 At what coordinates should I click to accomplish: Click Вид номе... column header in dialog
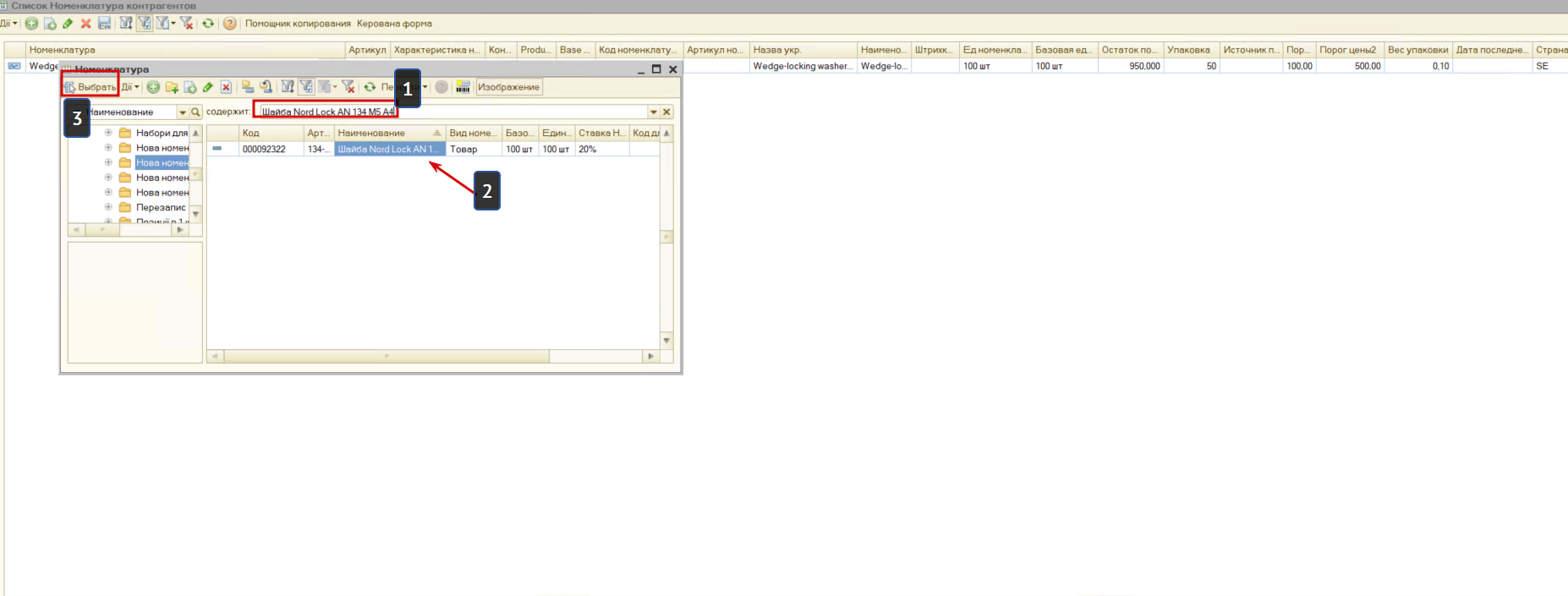point(474,133)
